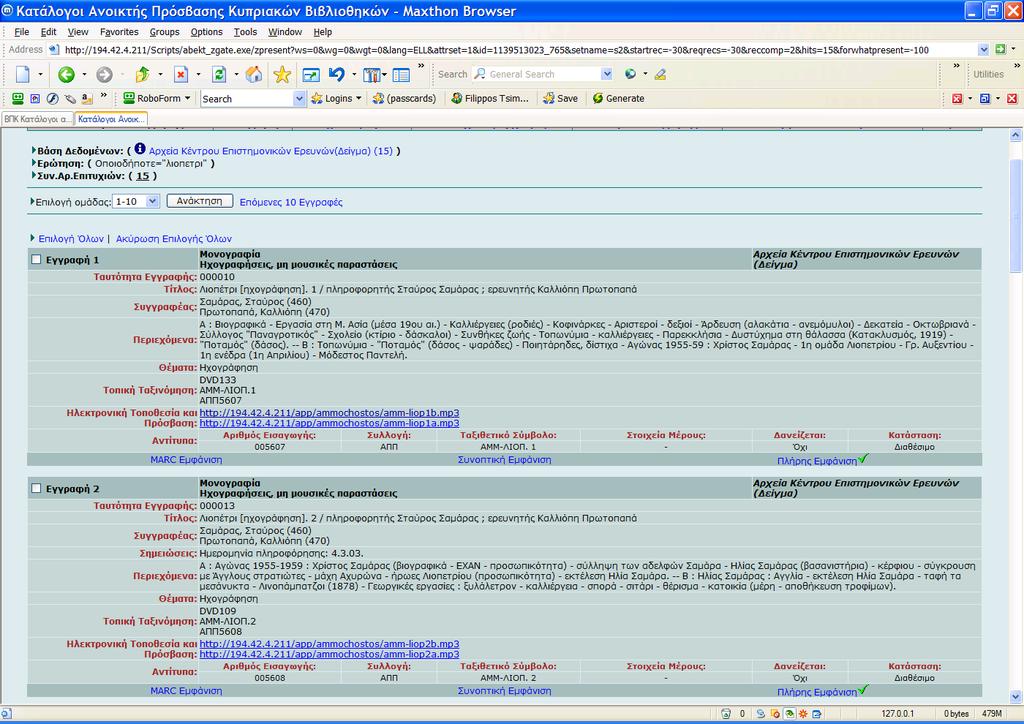Open the amm-liop1b.mp3 link

point(329,413)
